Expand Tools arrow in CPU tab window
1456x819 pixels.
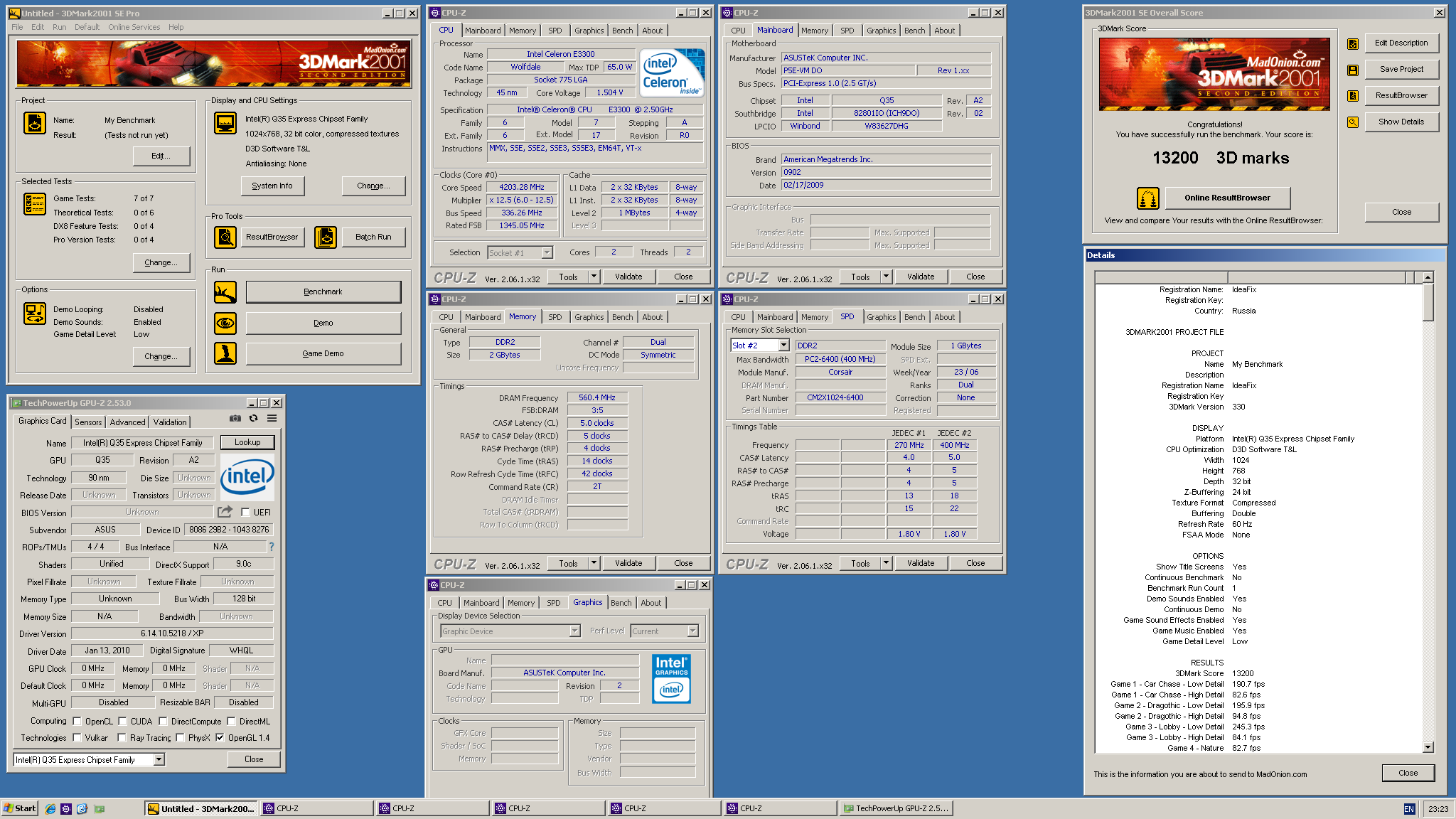click(x=594, y=277)
